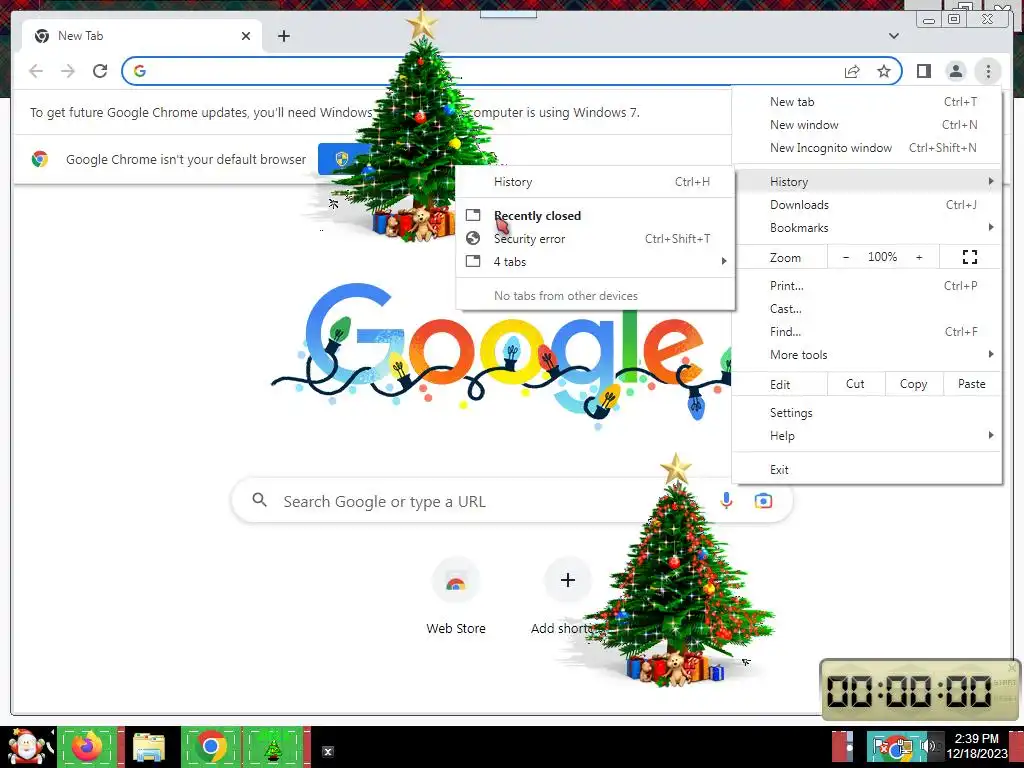
Task: Click the 00:00:00 timer widget
Action: point(920,690)
